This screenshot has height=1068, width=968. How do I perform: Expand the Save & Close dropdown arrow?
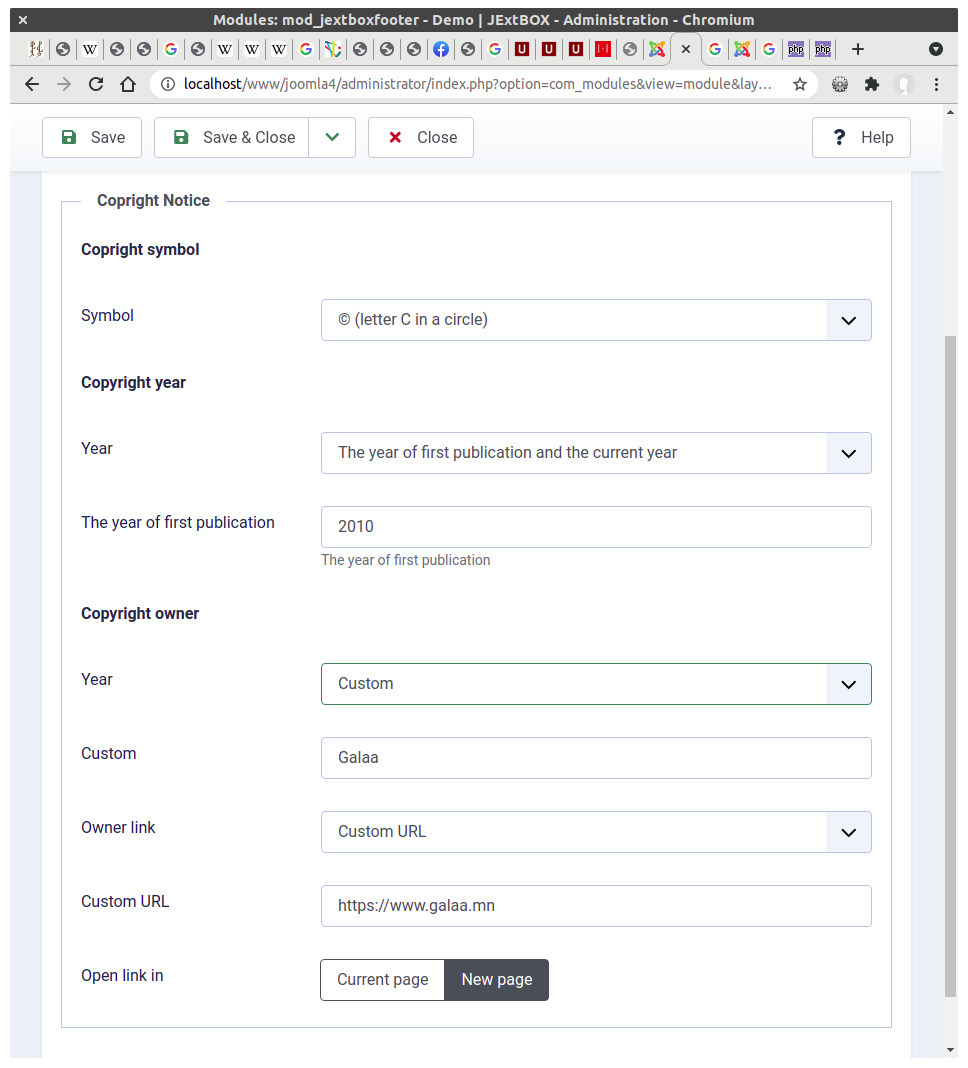[332, 138]
